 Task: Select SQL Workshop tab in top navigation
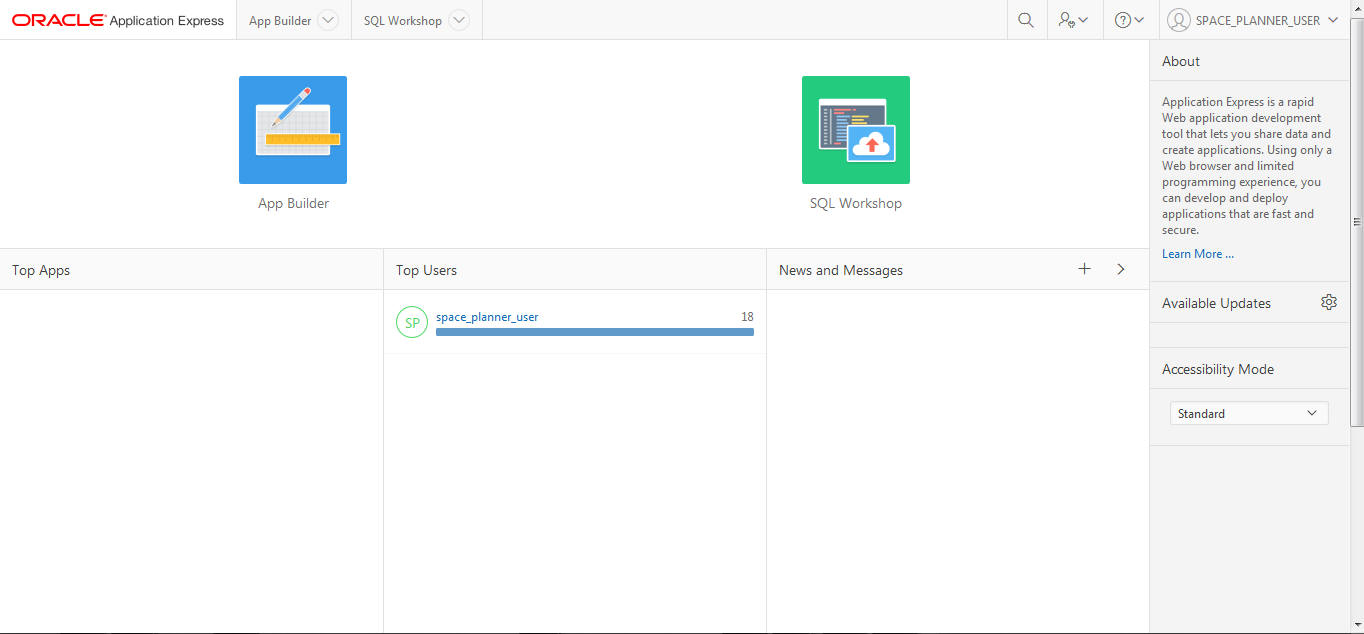(x=403, y=20)
